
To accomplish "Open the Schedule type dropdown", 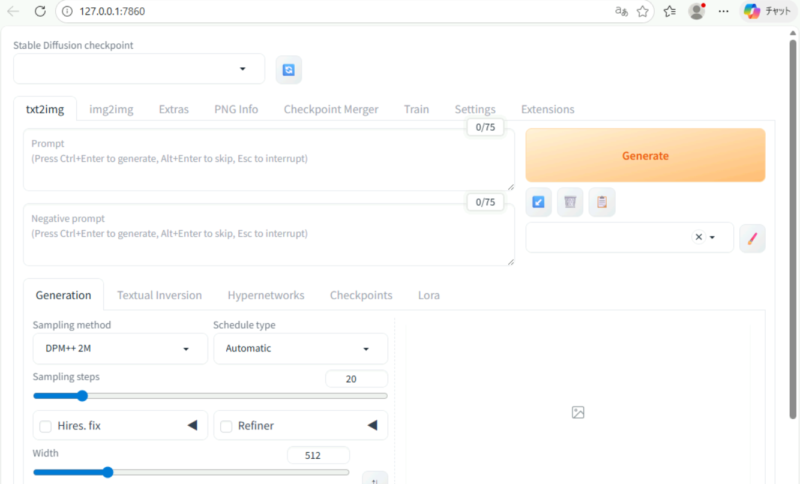I will (x=300, y=349).
